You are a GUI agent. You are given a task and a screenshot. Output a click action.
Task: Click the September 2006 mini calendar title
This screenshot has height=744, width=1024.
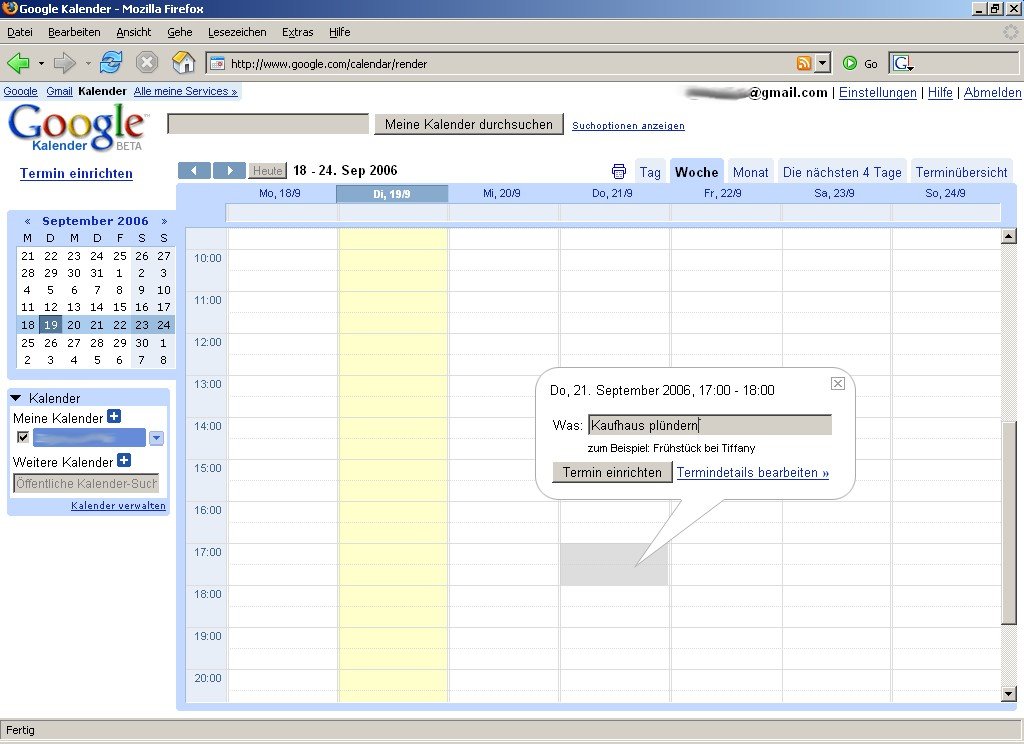[x=95, y=221]
